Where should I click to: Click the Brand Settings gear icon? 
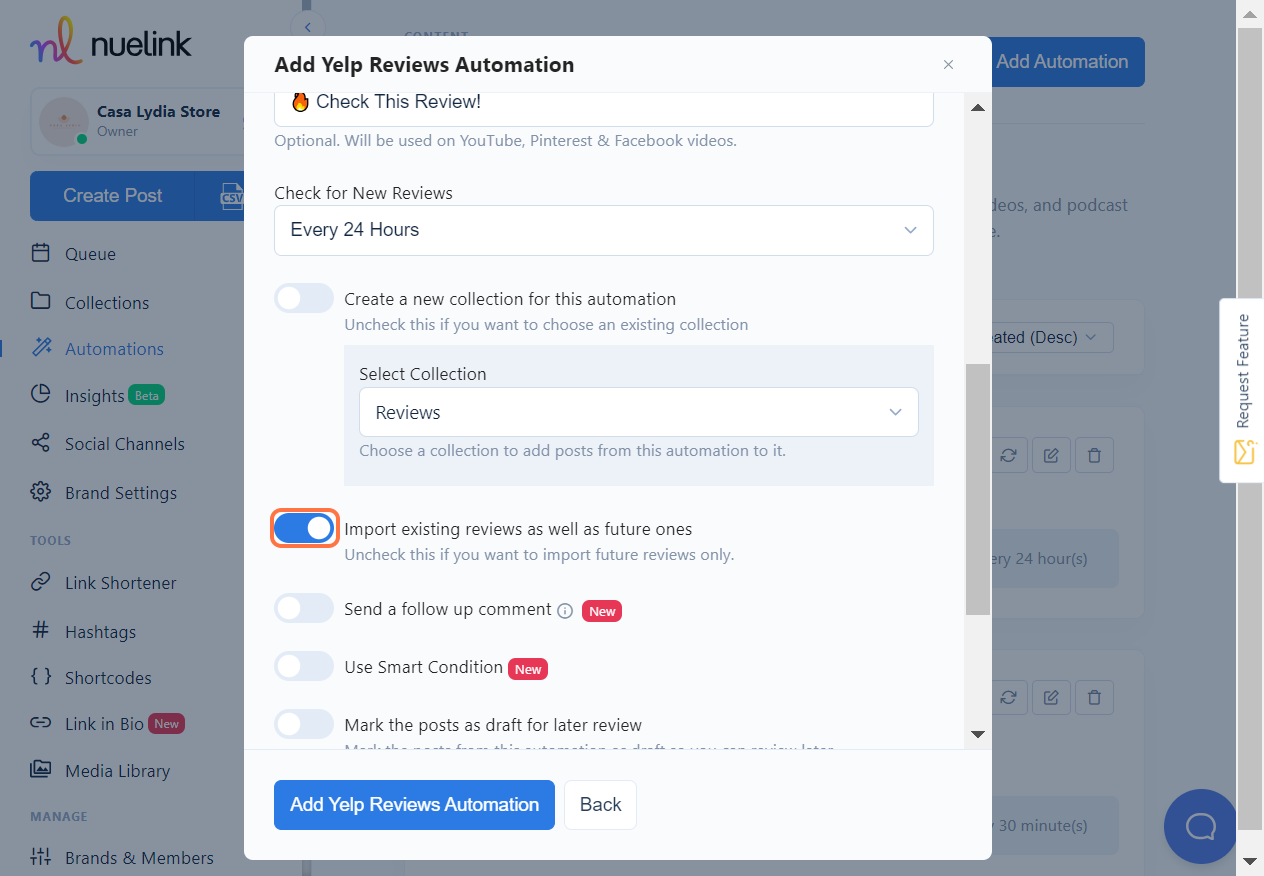40,492
